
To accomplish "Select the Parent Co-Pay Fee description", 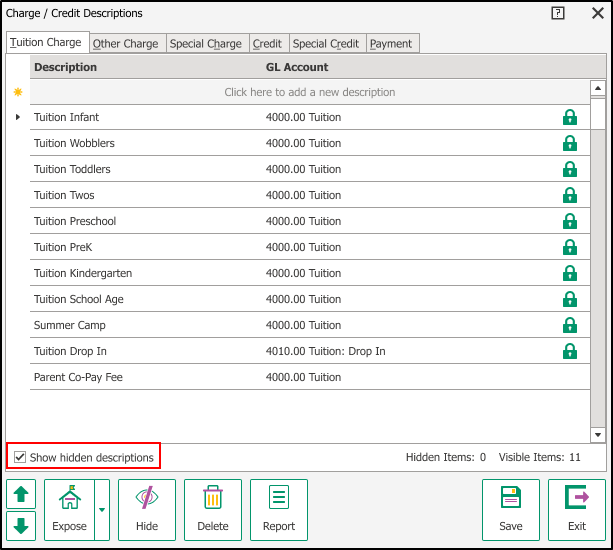I will [x=78, y=377].
